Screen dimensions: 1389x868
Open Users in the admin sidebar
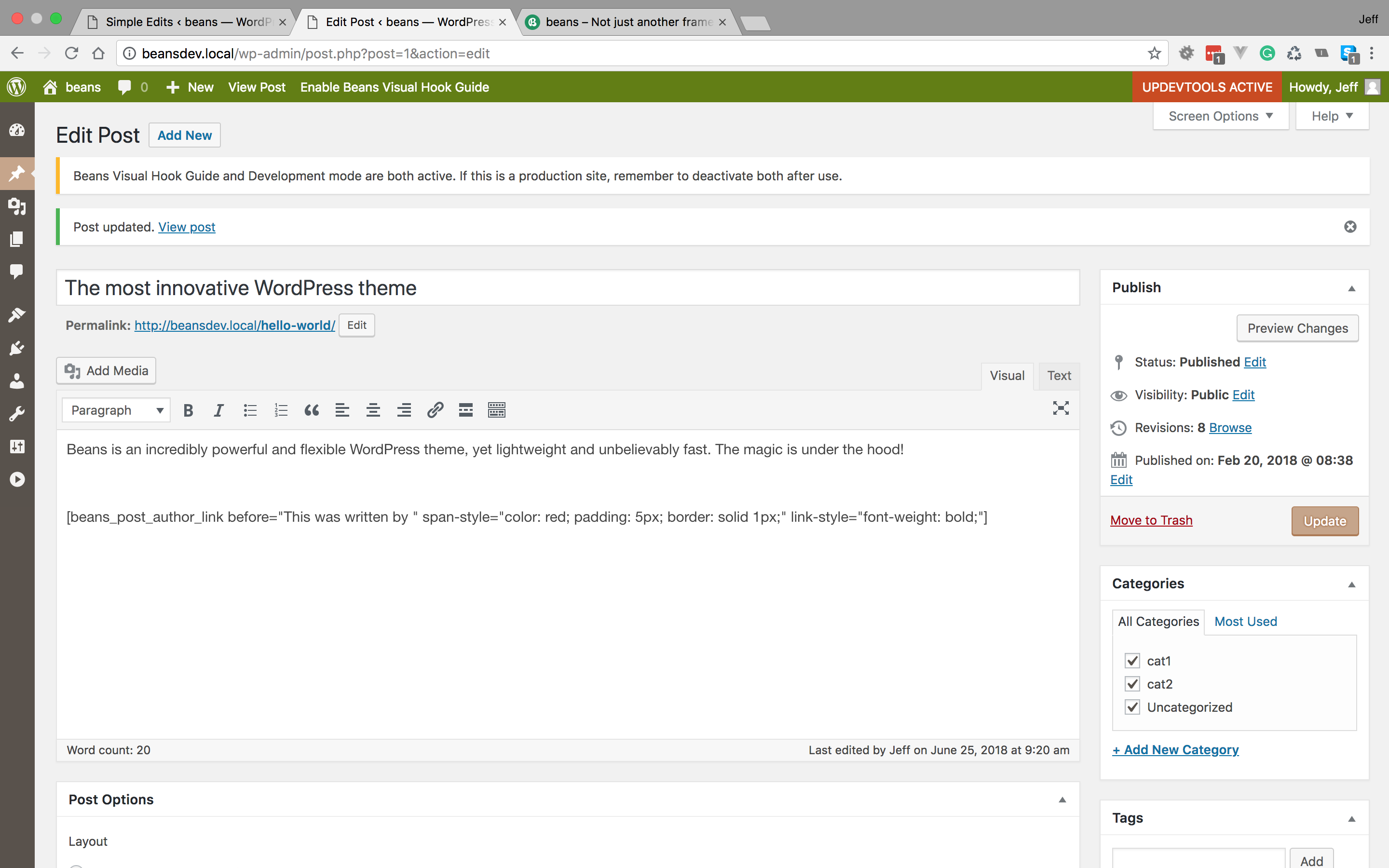pos(17,380)
